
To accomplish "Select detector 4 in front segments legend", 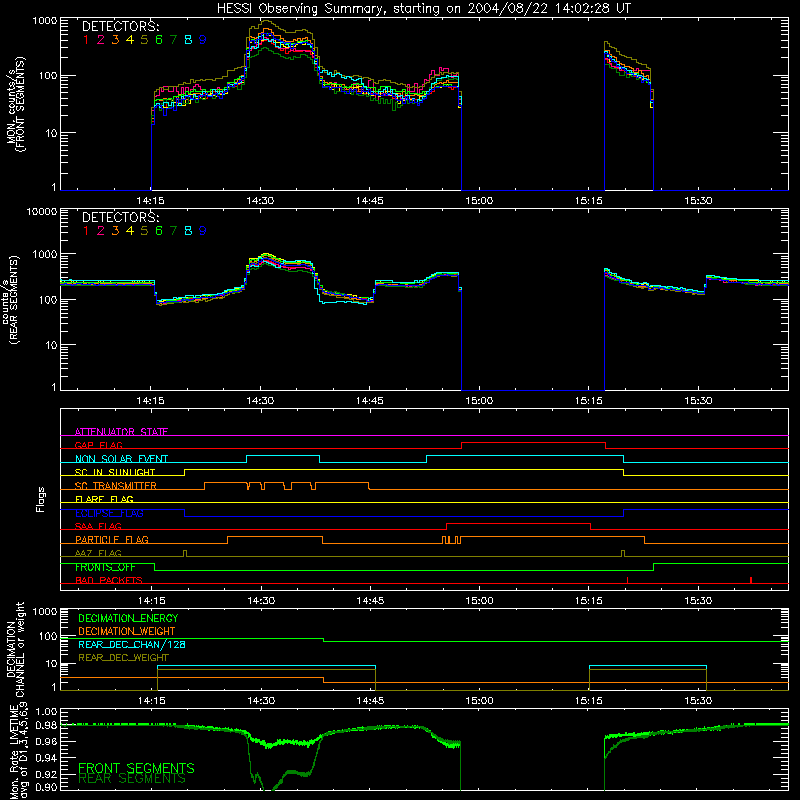I will point(130,40).
